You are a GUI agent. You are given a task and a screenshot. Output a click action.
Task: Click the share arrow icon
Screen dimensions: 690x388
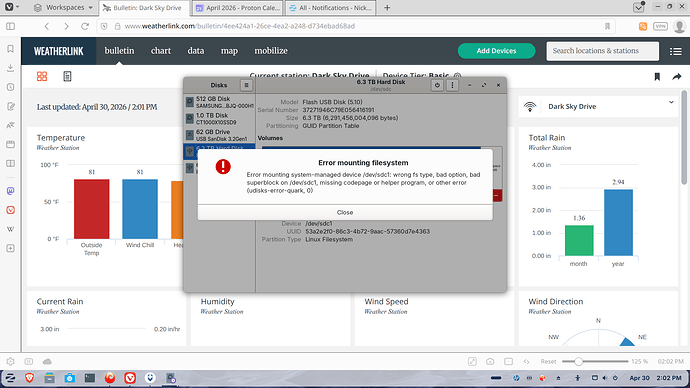[x=677, y=77]
